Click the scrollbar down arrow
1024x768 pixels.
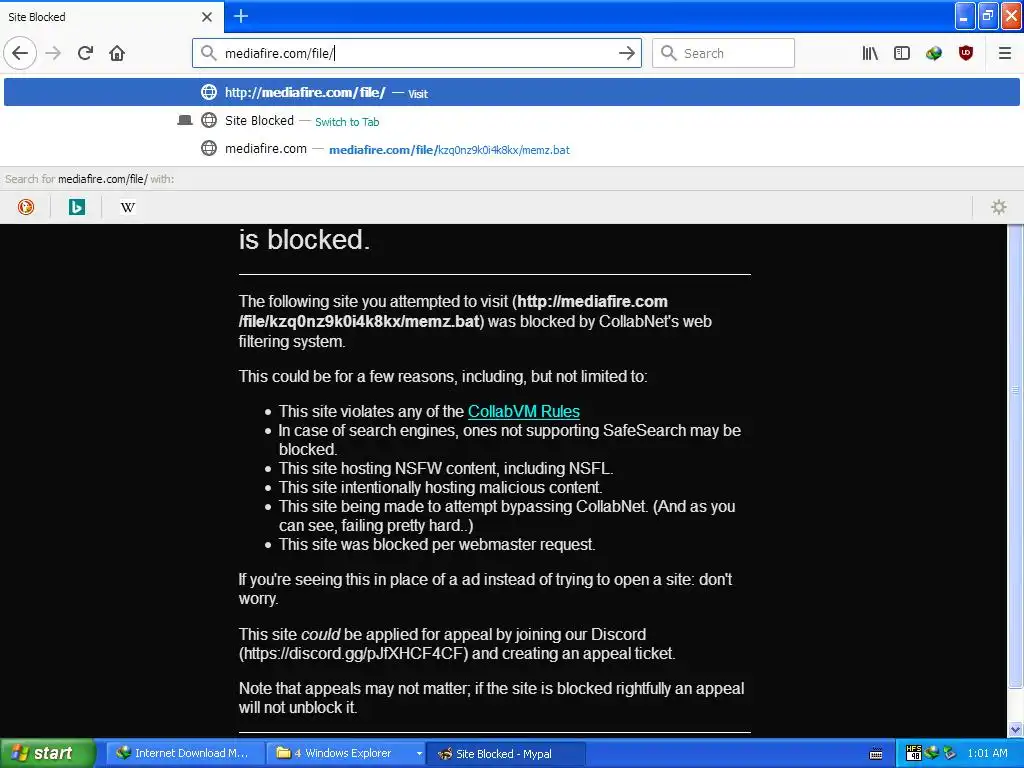1016,729
